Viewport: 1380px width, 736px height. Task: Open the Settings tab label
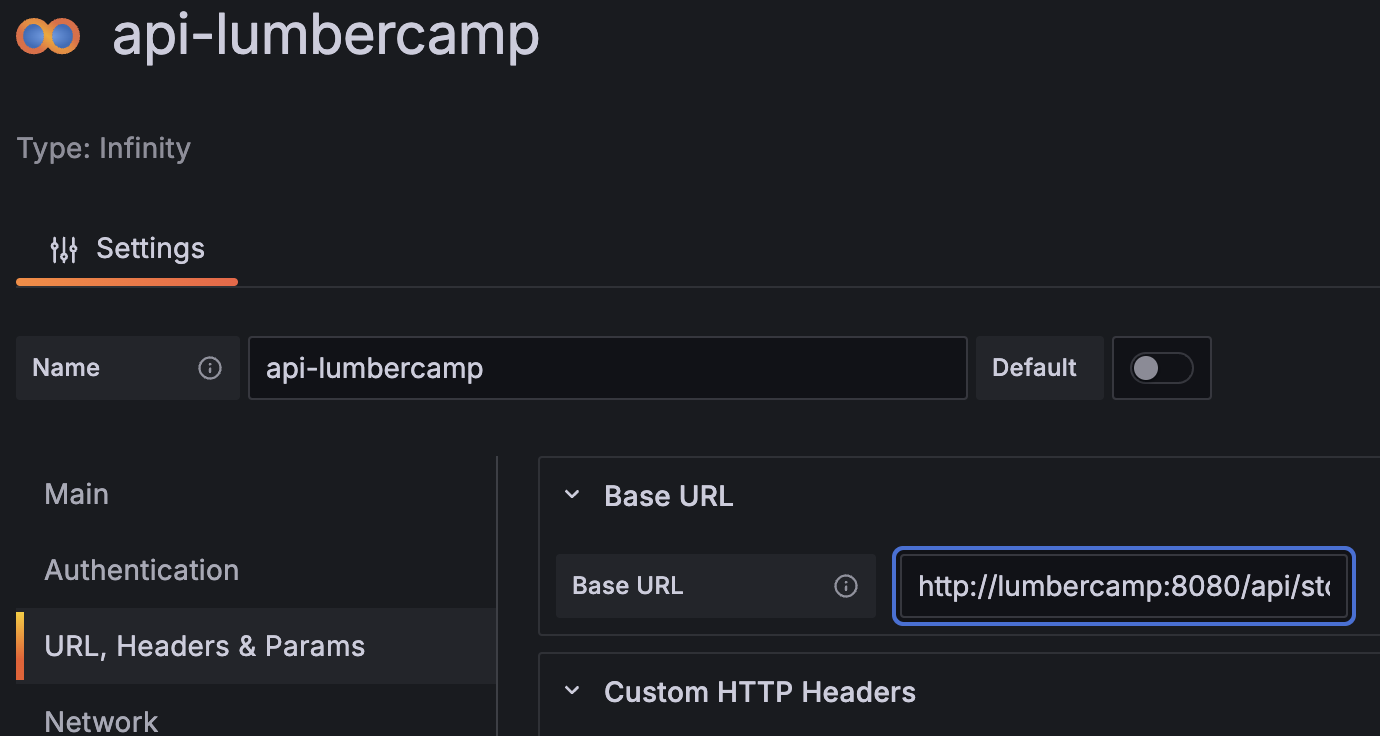pos(150,249)
